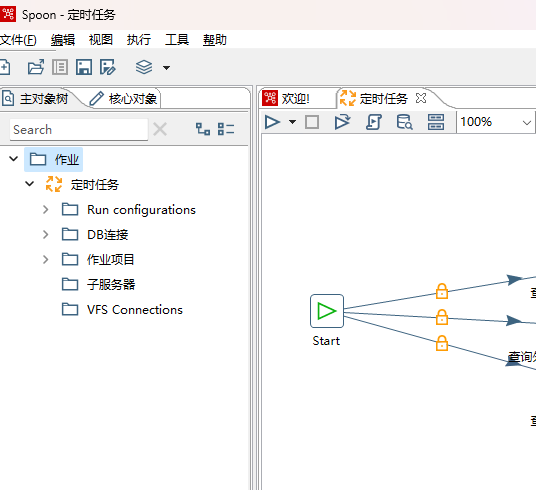Click the top hop lock icon

point(442,291)
